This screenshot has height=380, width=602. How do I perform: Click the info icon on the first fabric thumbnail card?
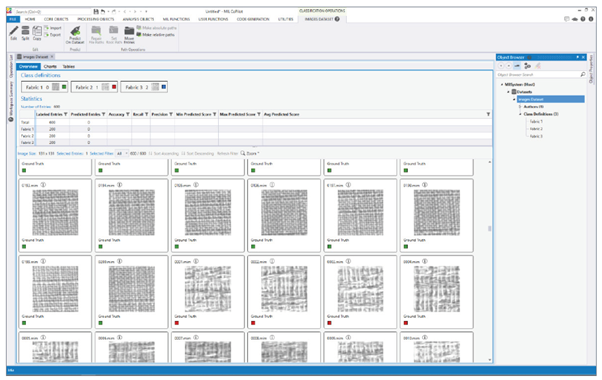pos(43,185)
